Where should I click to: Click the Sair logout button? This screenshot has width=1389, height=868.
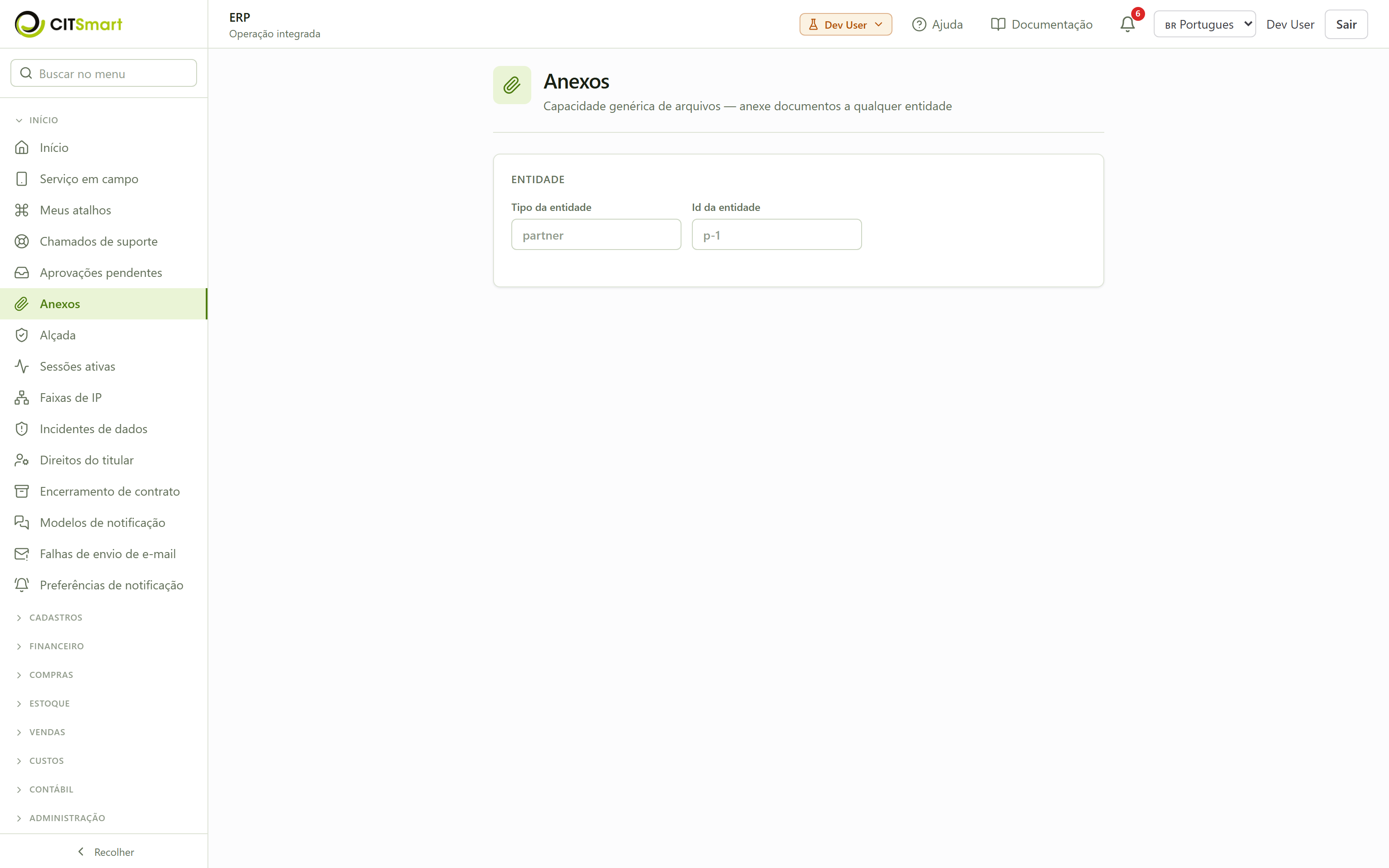(x=1346, y=24)
